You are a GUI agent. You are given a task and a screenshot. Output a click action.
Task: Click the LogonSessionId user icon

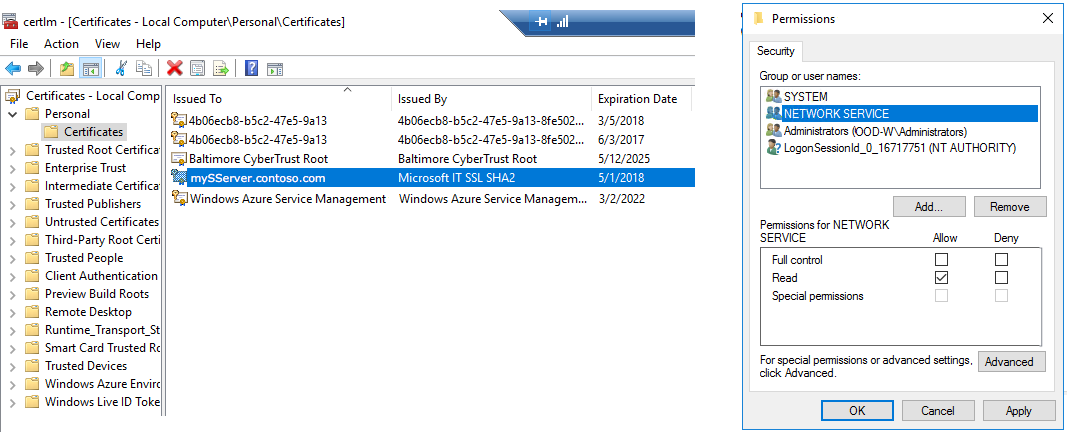pos(774,148)
